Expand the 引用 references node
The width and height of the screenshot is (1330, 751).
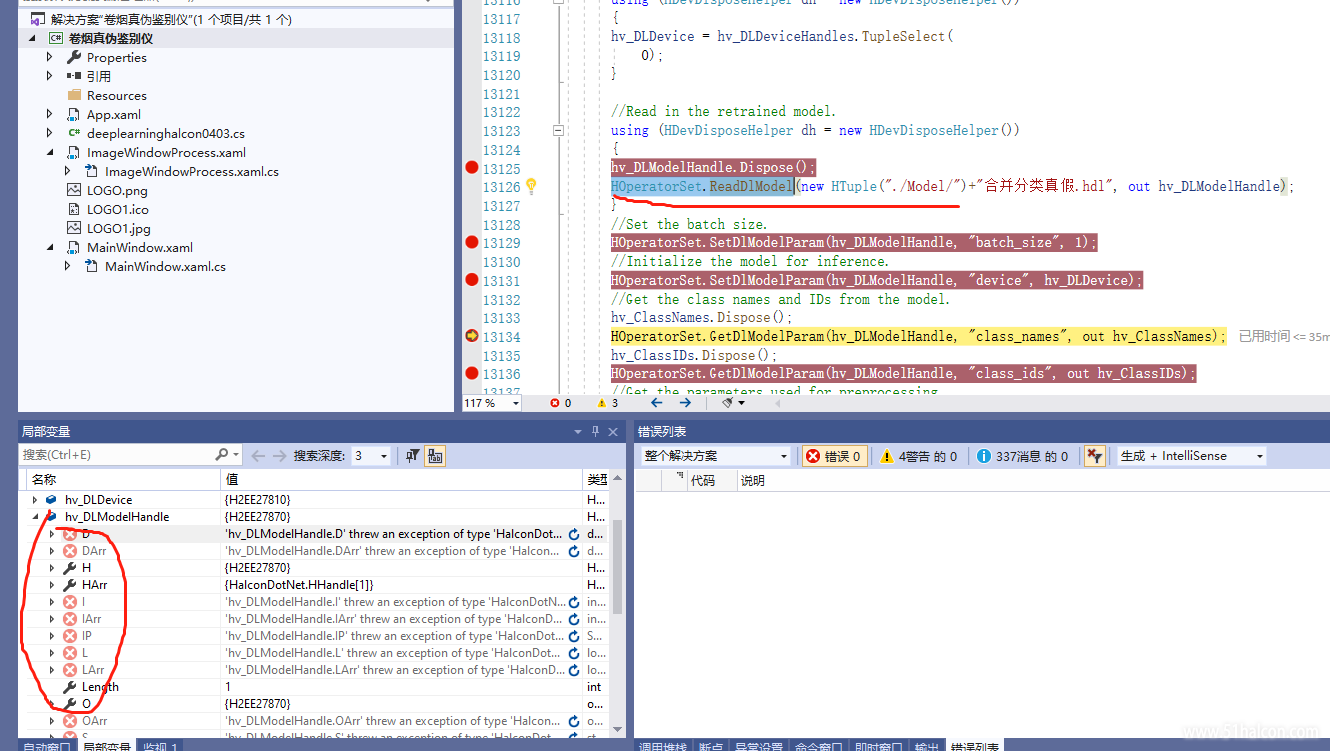click(50, 76)
